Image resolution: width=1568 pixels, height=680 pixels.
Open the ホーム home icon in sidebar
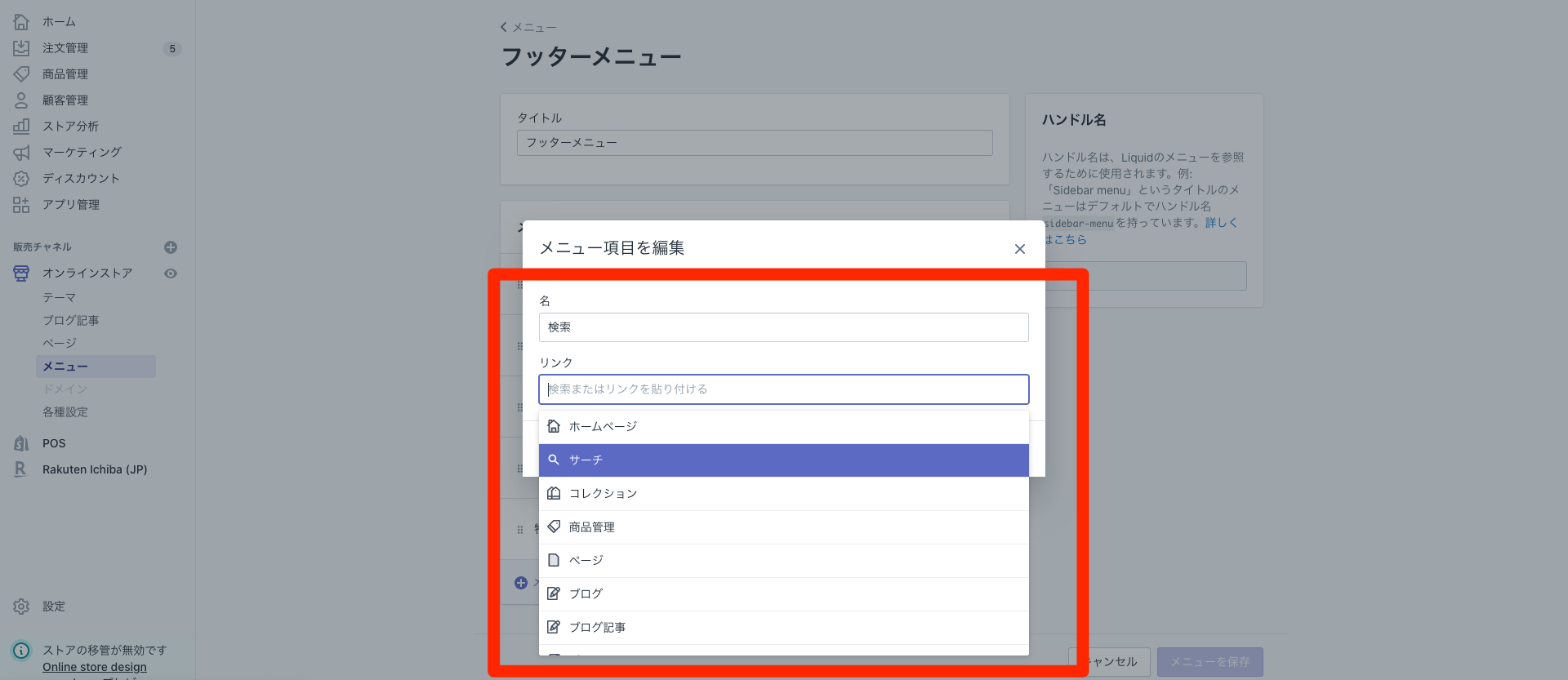coord(21,22)
